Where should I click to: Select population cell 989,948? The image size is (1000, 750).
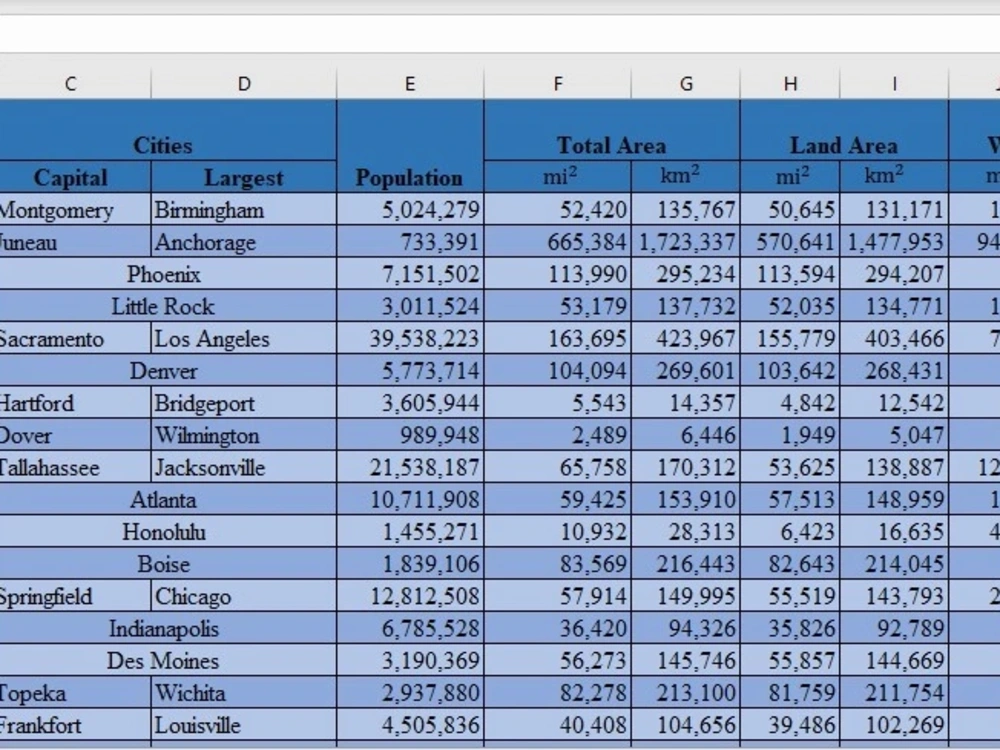[x=410, y=435]
